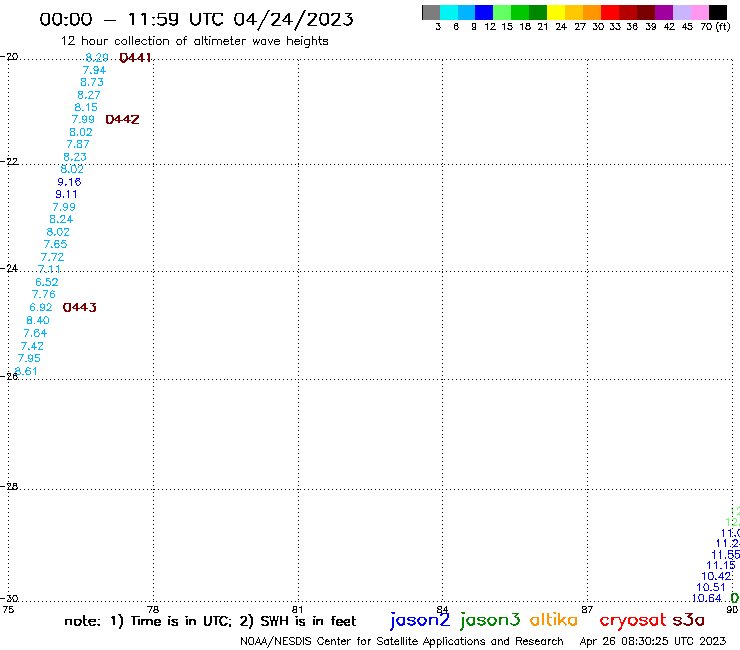Click the 10.42 wave height value

pyautogui.click(x=716, y=576)
